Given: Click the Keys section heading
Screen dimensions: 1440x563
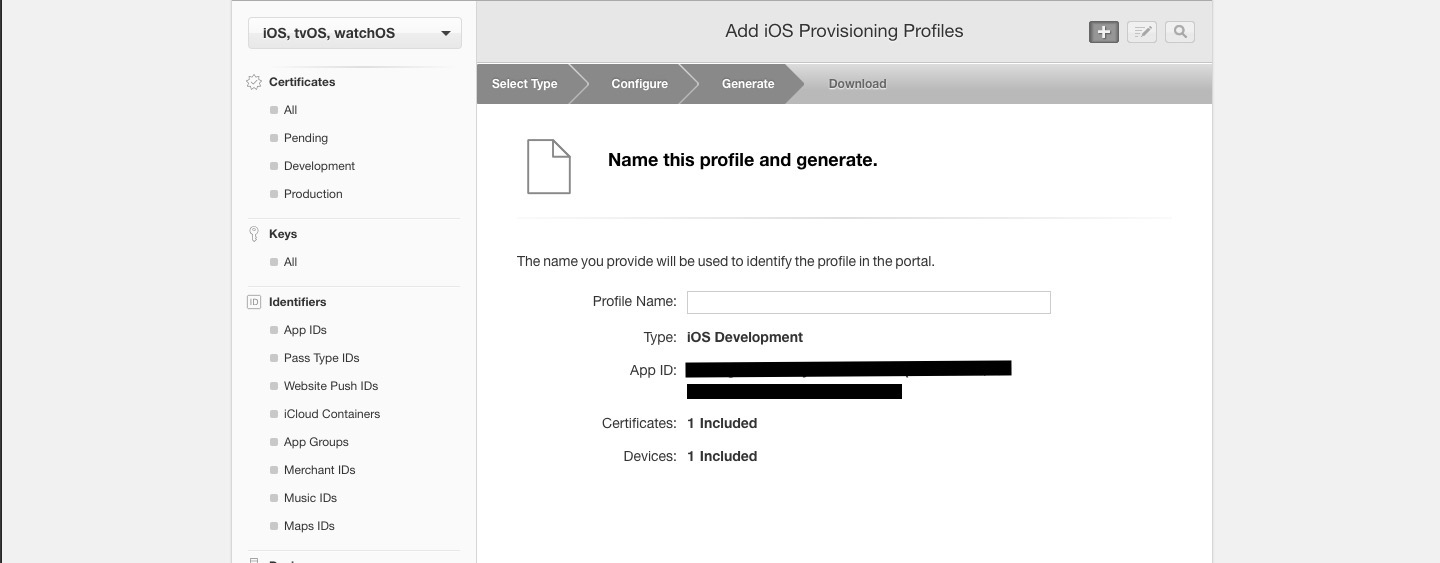Looking at the screenshot, I should click(283, 234).
